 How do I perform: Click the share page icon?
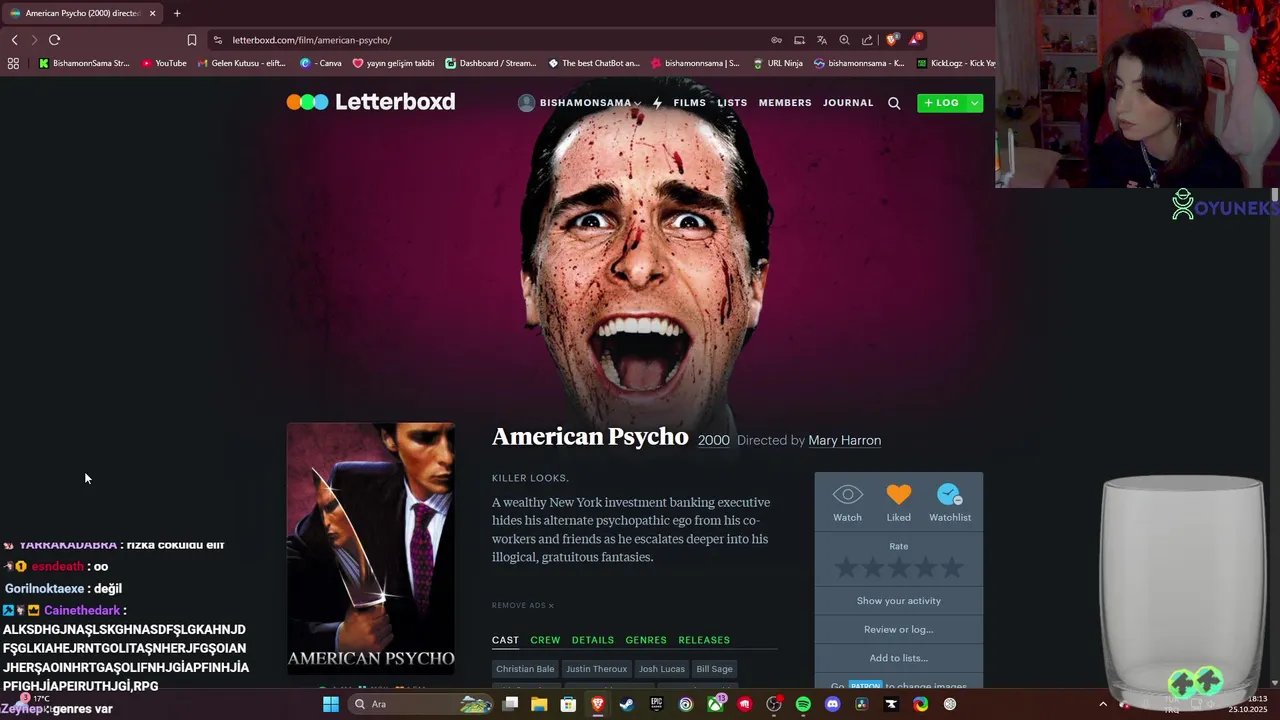(867, 40)
